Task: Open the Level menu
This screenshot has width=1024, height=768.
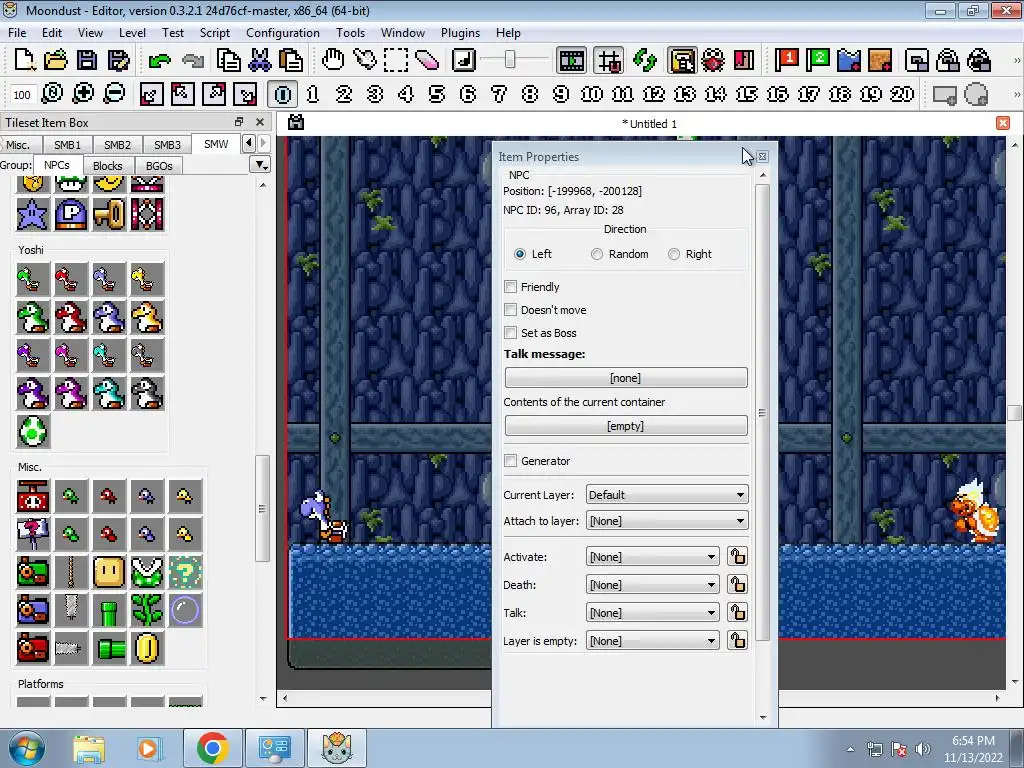Action: [x=132, y=33]
